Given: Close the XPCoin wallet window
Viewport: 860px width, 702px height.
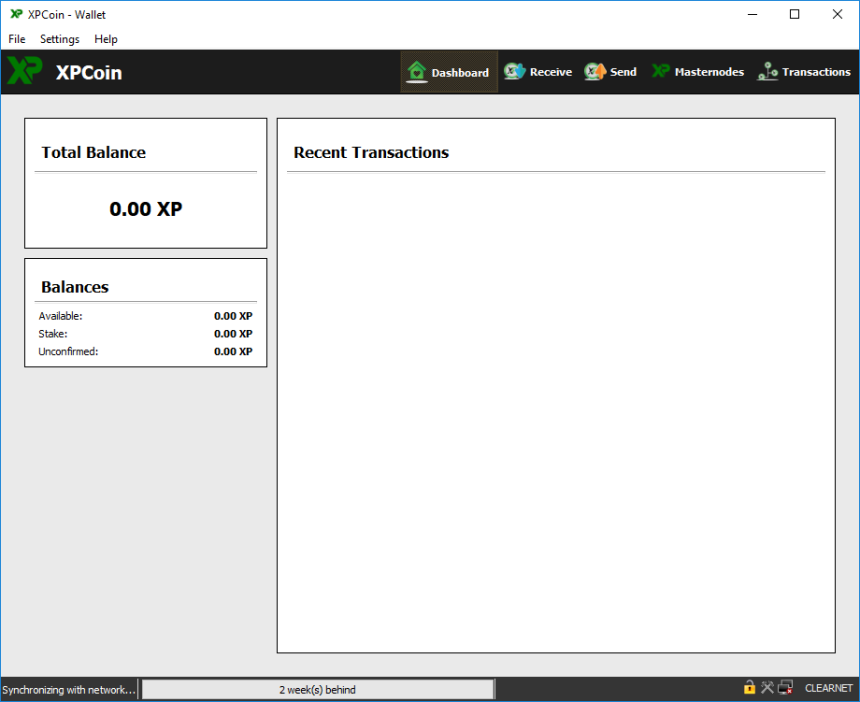Looking at the screenshot, I should tap(837, 14).
